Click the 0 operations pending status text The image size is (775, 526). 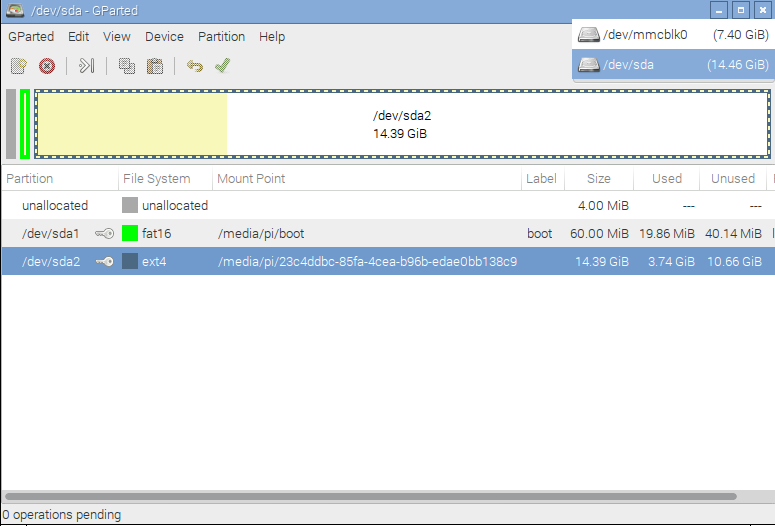(x=62, y=515)
